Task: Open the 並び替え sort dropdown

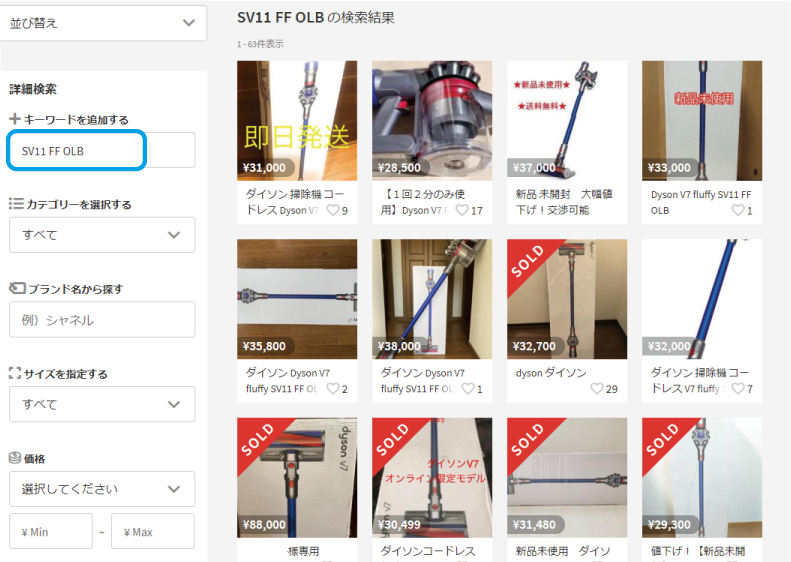Action: tap(102, 23)
